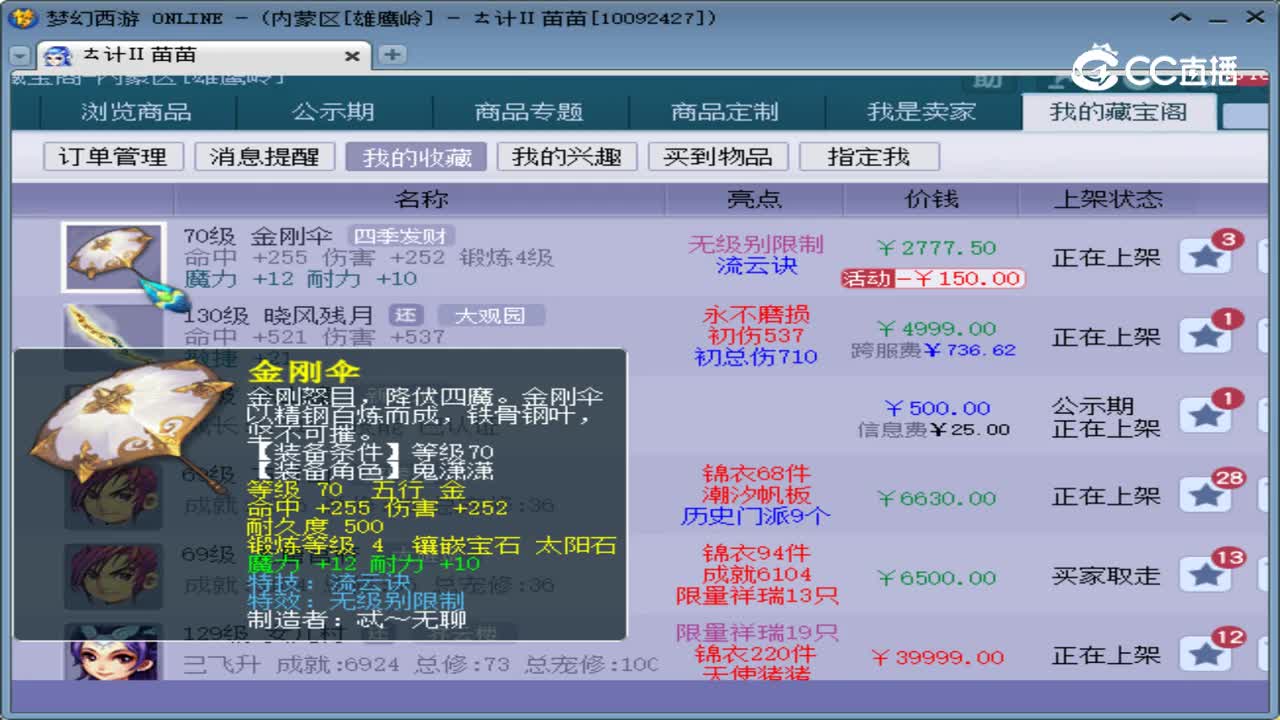This screenshot has width=1280, height=720.
Task: Click the 锦衣68件 highlight text
Action: click(x=756, y=474)
